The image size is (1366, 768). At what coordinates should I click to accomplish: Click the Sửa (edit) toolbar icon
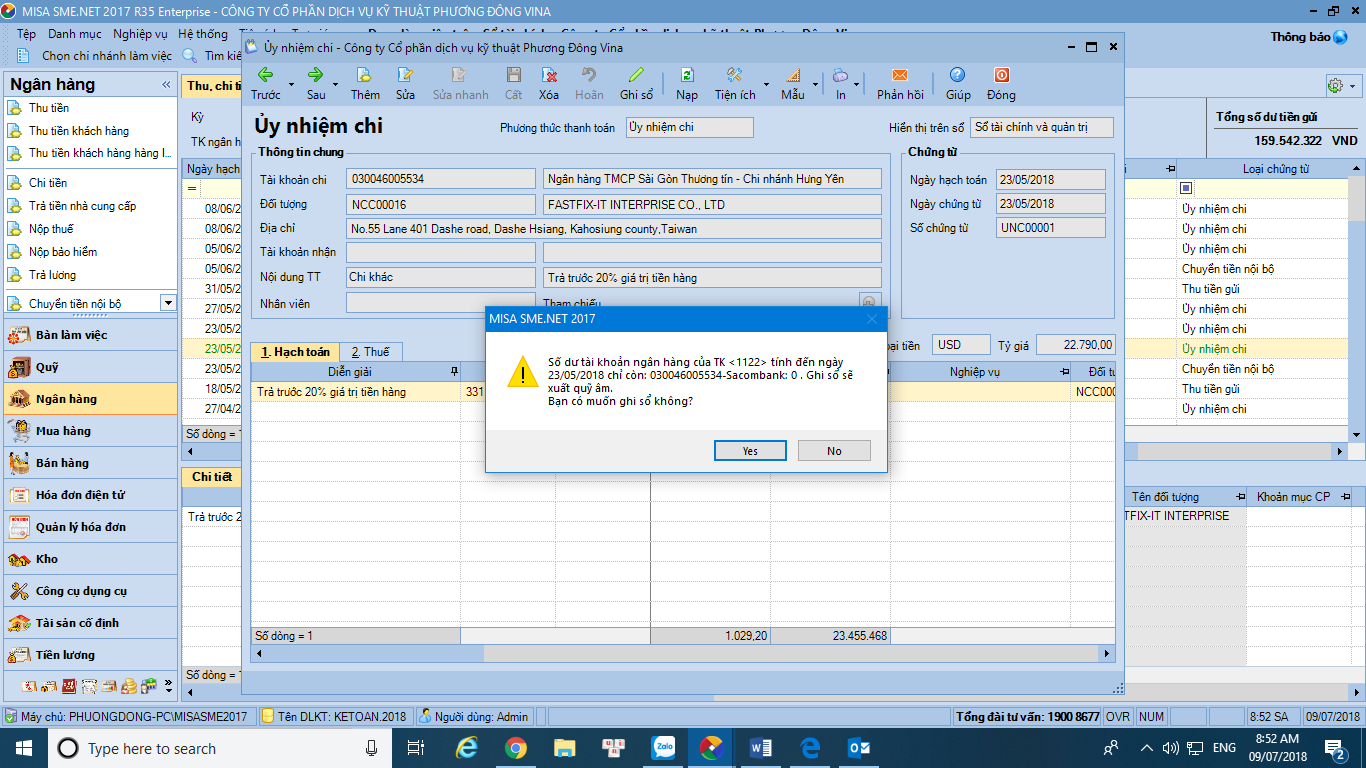coord(405,76)
